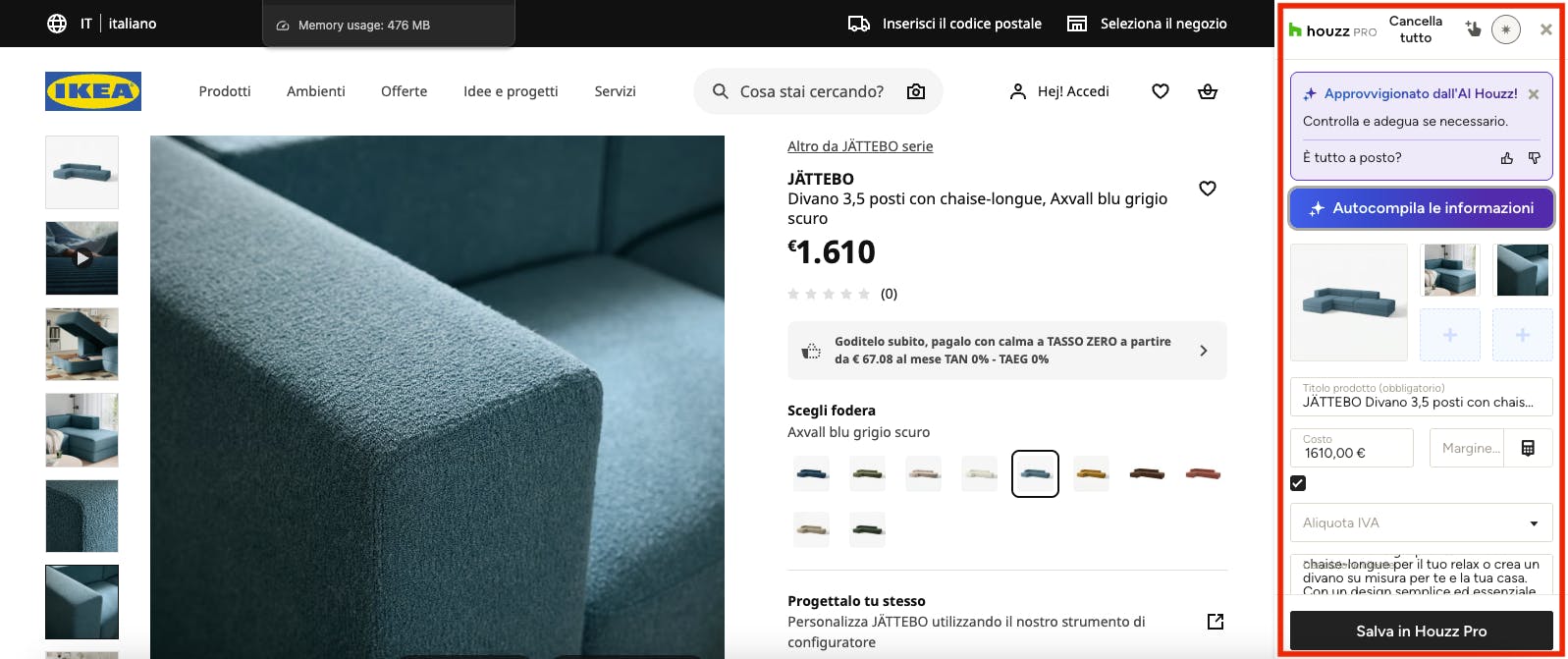The image size is (1568, 659).
Task: Select the living room sofa thumbnail in IKEA gallery
Action: tap(82, 430)
